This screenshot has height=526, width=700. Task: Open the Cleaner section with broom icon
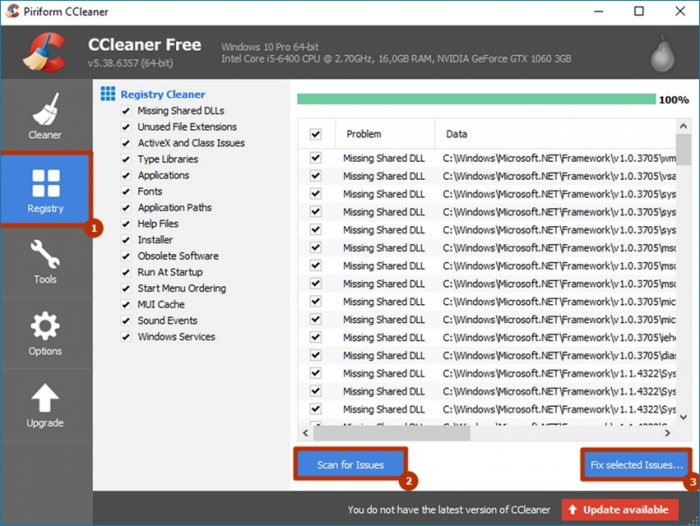[45, 116]
